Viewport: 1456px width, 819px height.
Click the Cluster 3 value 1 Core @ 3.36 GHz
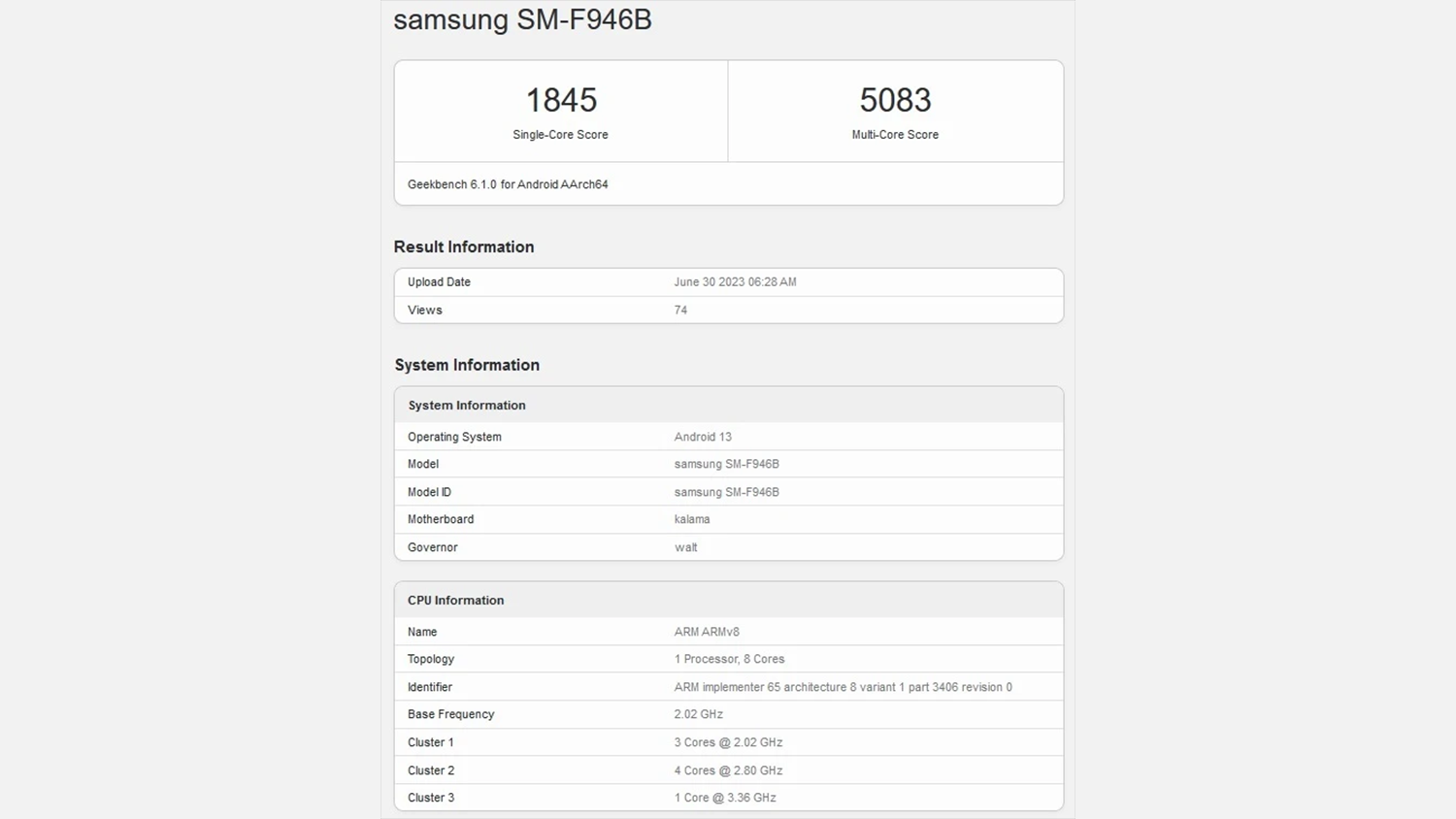point(725,798)
